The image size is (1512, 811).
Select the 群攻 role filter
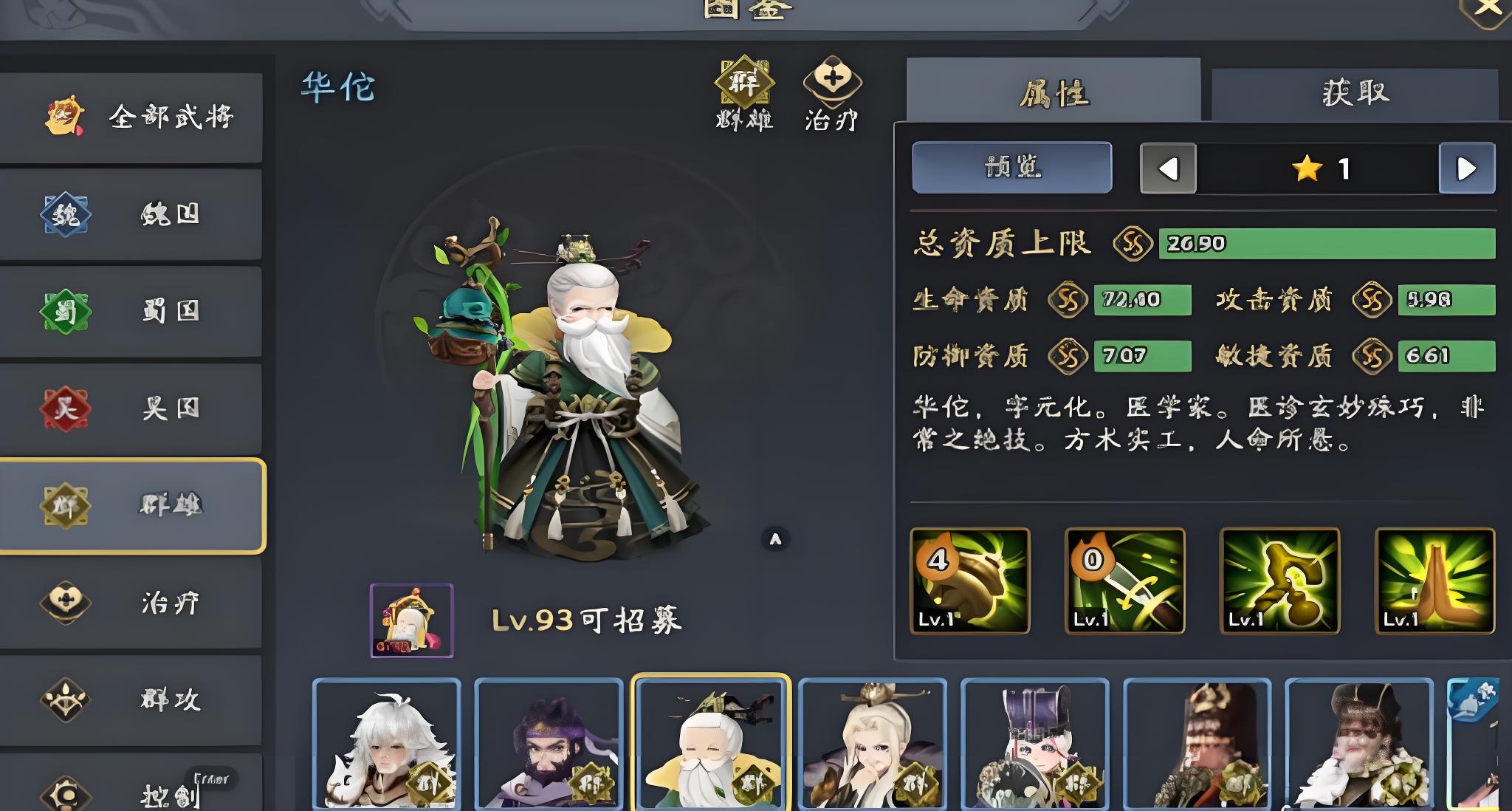(130, 699)
